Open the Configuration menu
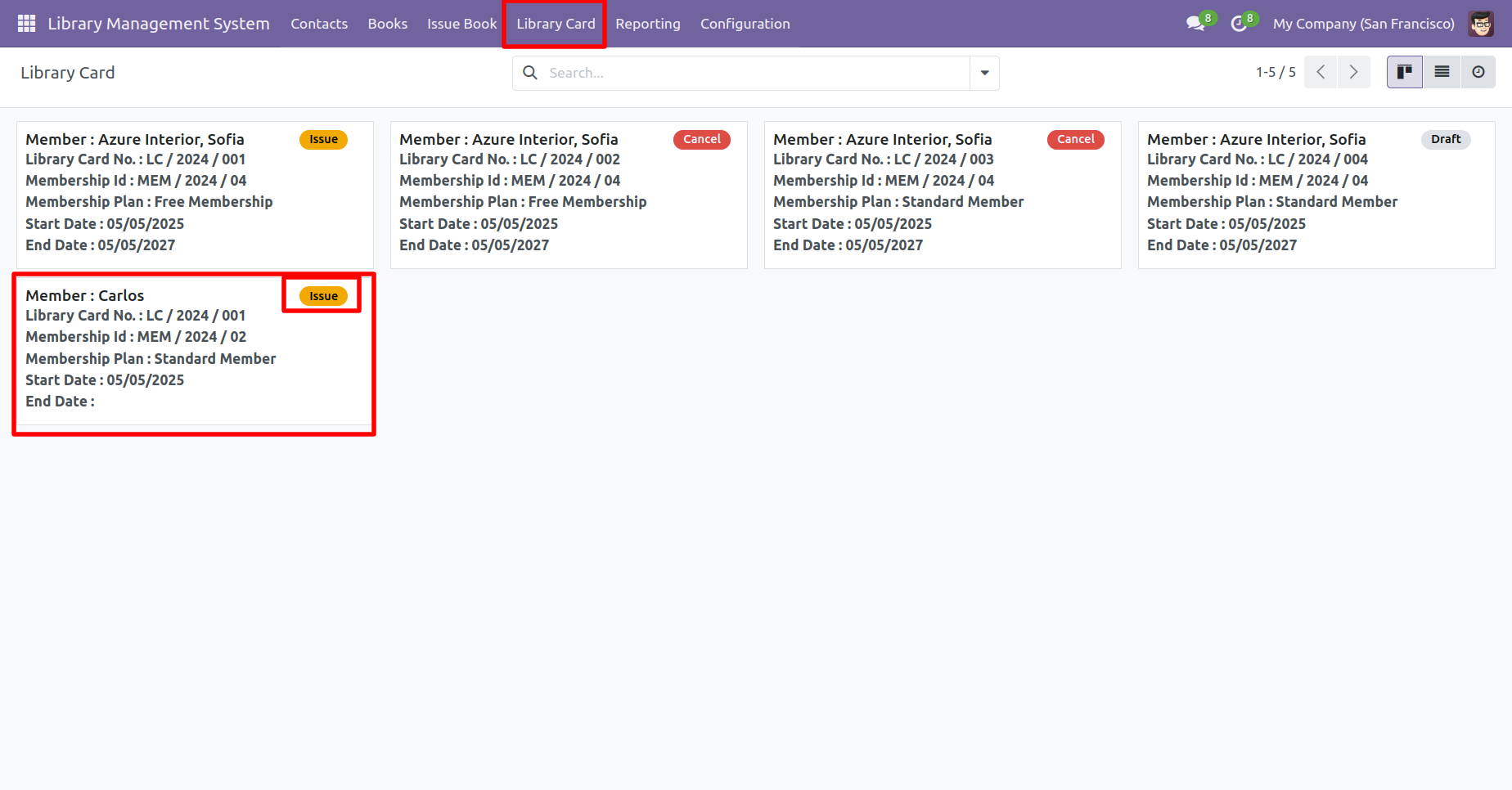The width and height of the screenshot is (1512, 790). pos(745,24)
